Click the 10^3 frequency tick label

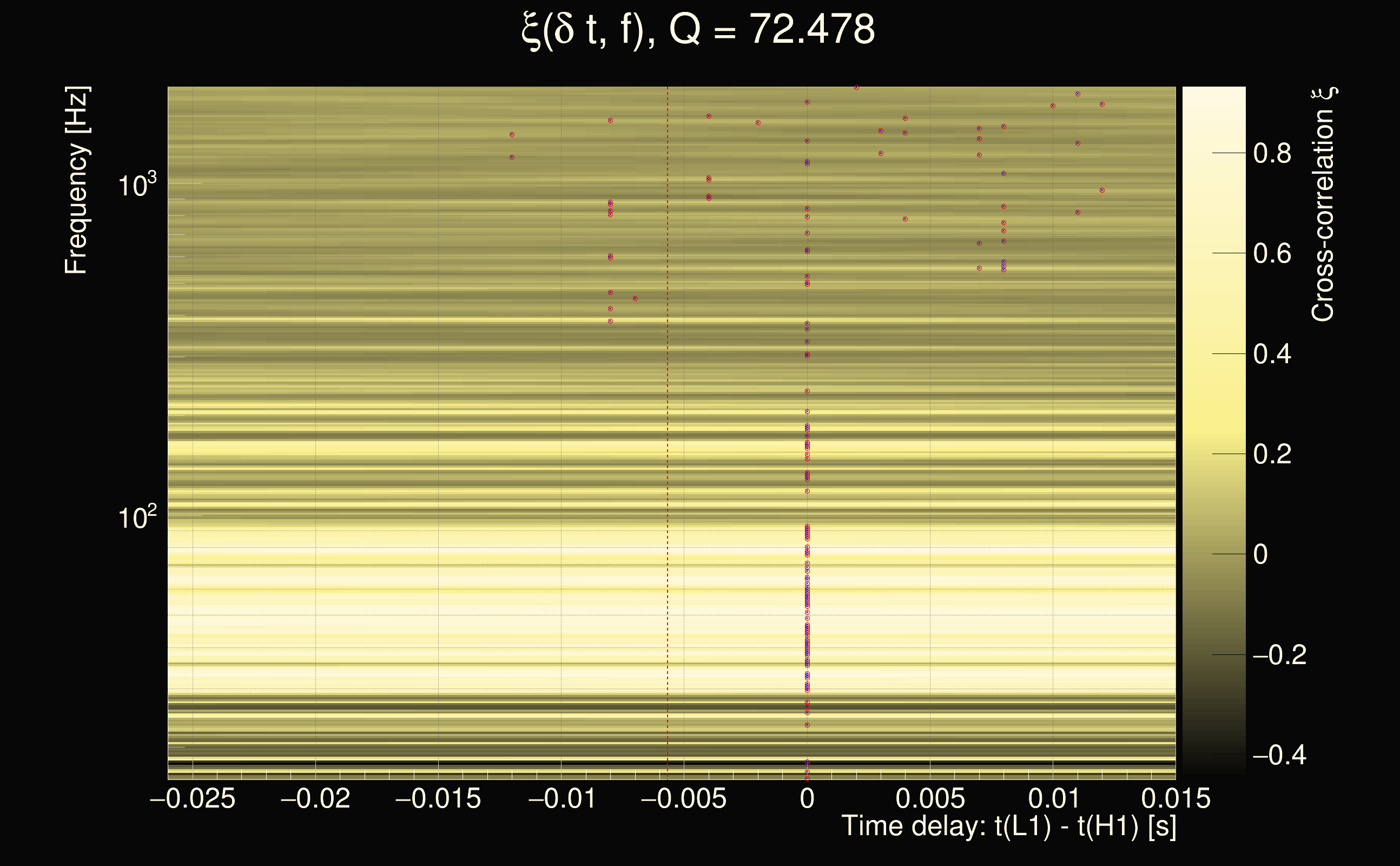[137, 185]
